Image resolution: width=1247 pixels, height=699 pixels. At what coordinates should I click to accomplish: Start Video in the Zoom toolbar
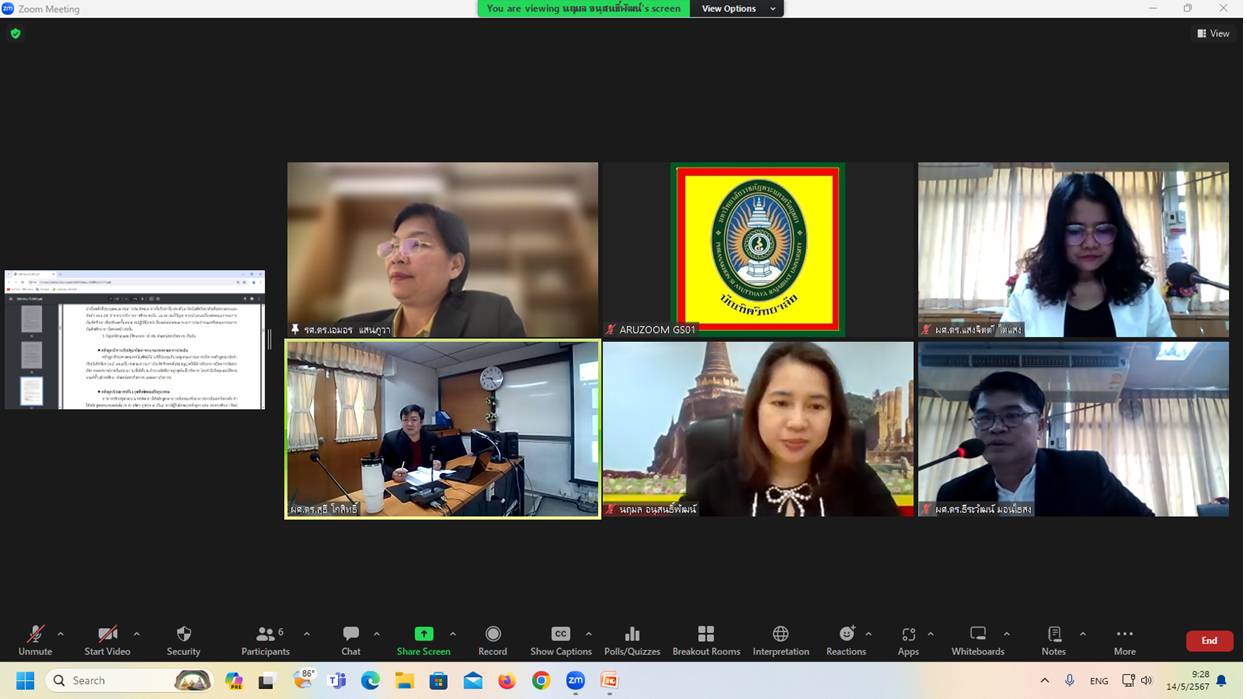point(107,640)
